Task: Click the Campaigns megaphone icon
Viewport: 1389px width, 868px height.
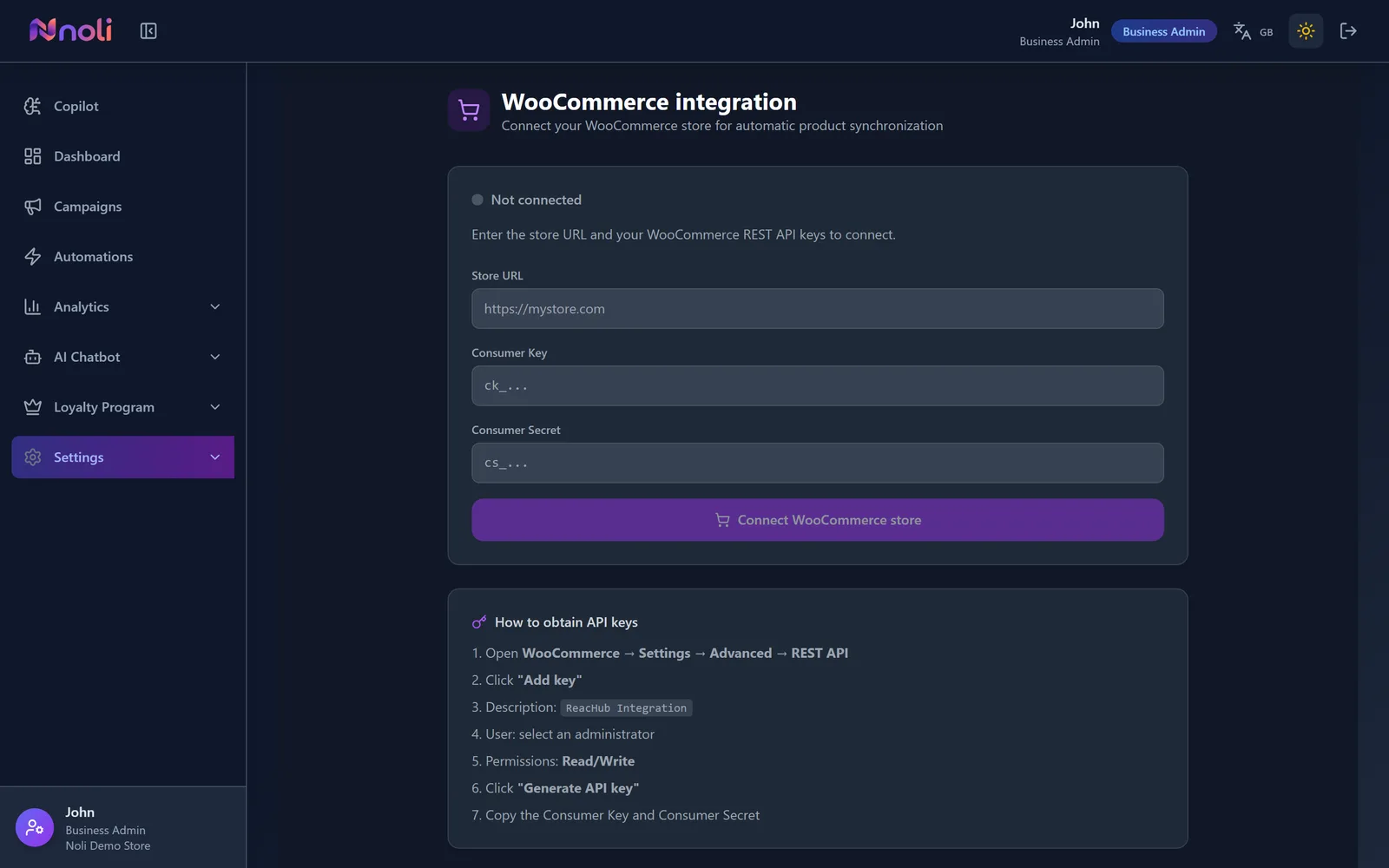Action: (33, 207)
